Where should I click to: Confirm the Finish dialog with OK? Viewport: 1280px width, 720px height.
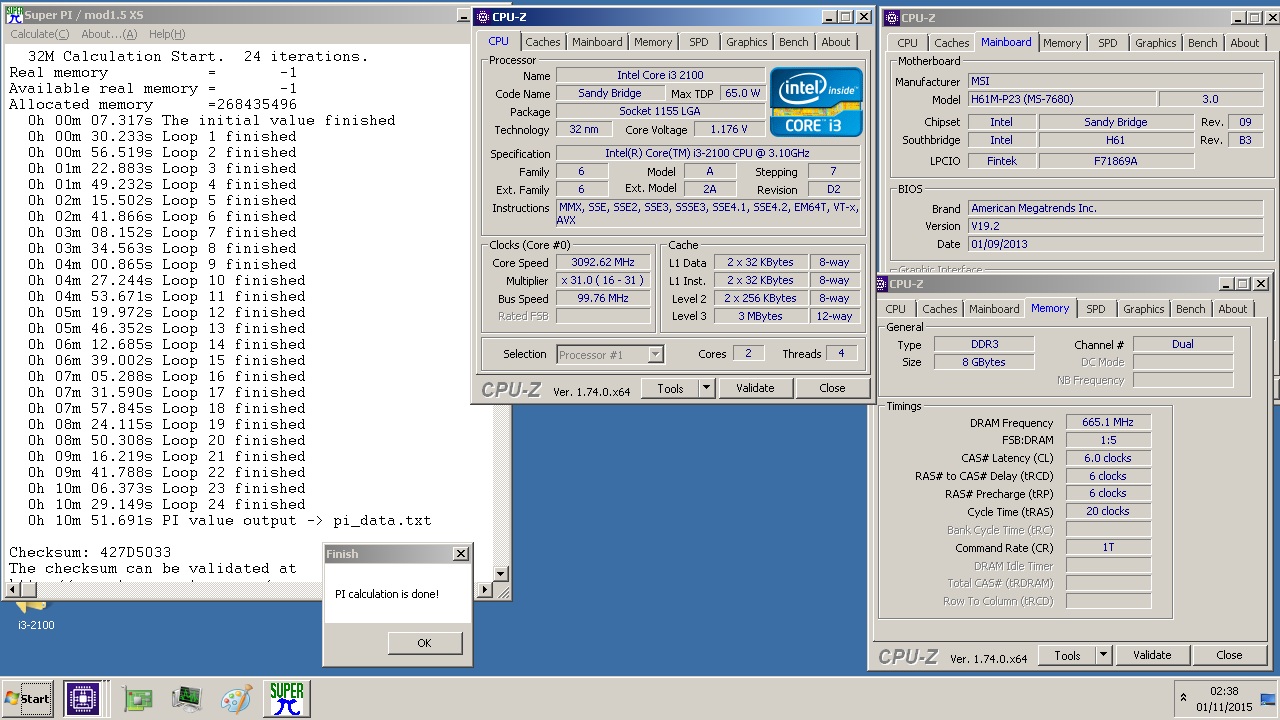(x=424, y=643)
